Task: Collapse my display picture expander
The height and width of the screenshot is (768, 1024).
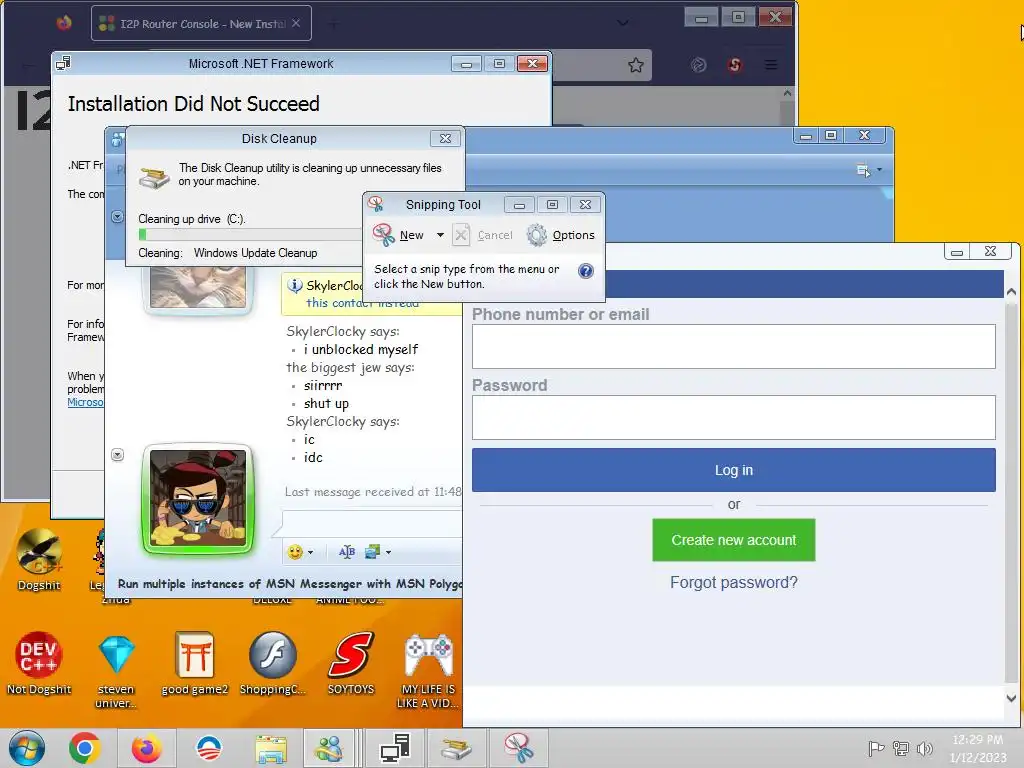Action: point(118,455)
